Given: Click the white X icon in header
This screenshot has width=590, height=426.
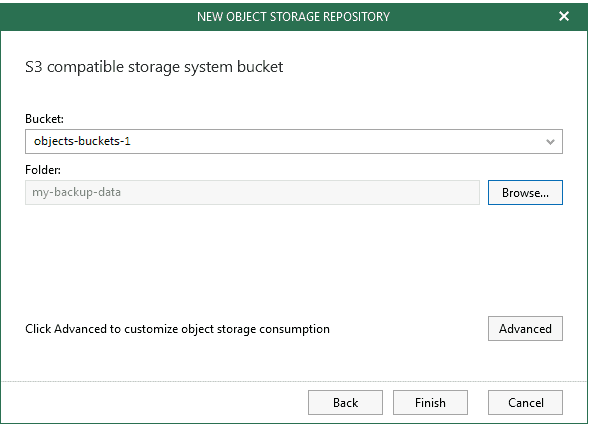Looking at the screenshot, I should [x=564, y=16].
